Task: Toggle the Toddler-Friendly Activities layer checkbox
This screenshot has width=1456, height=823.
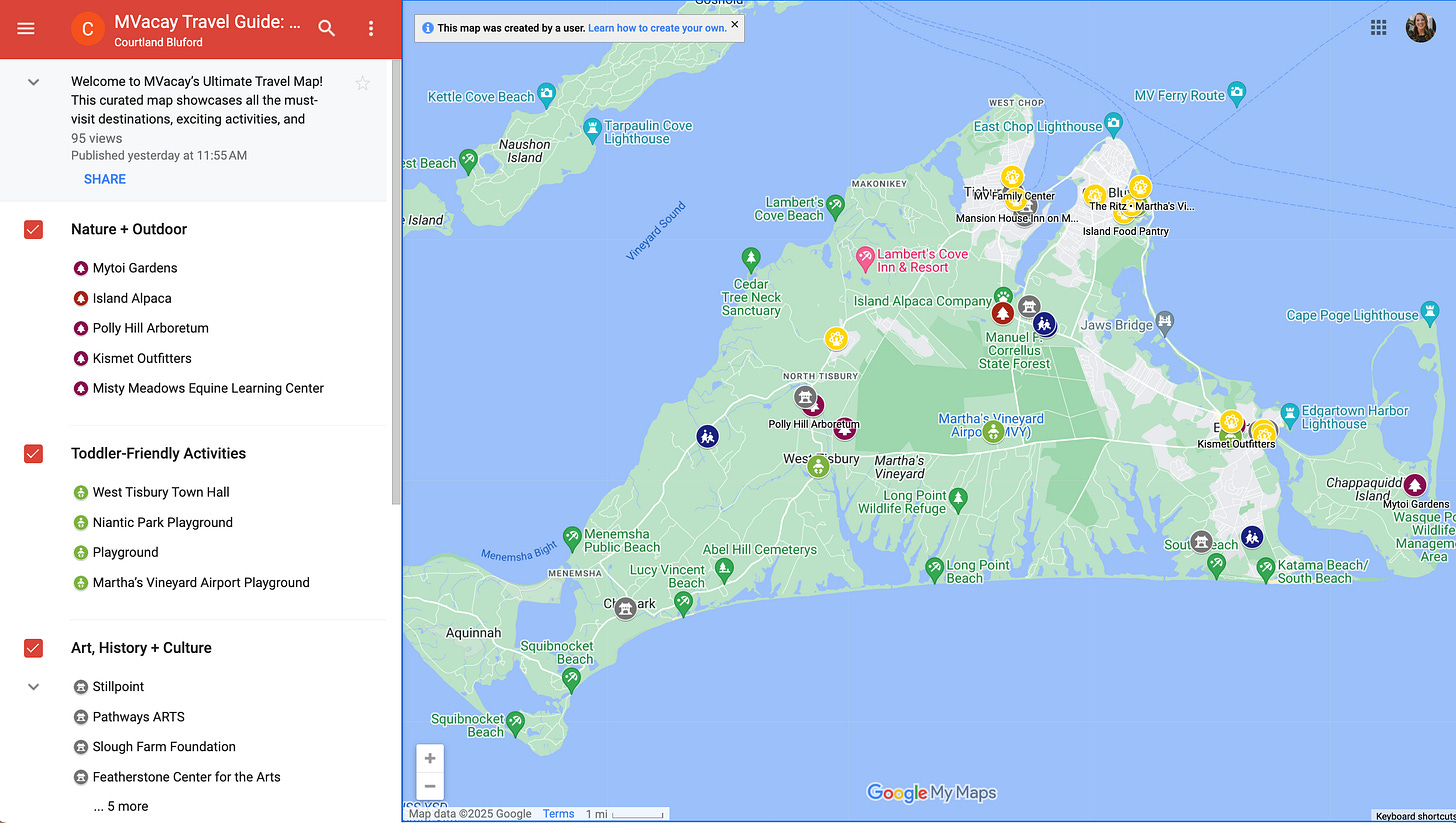Action: [33, 453]
